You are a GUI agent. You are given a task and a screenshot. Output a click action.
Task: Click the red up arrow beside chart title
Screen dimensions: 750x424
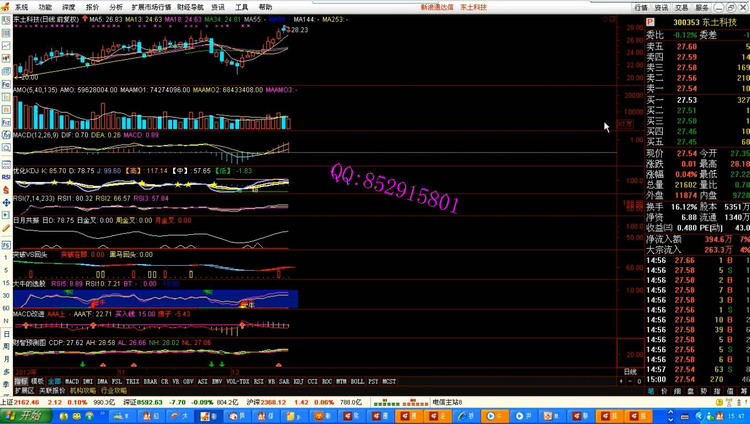[x=83, y=19]
